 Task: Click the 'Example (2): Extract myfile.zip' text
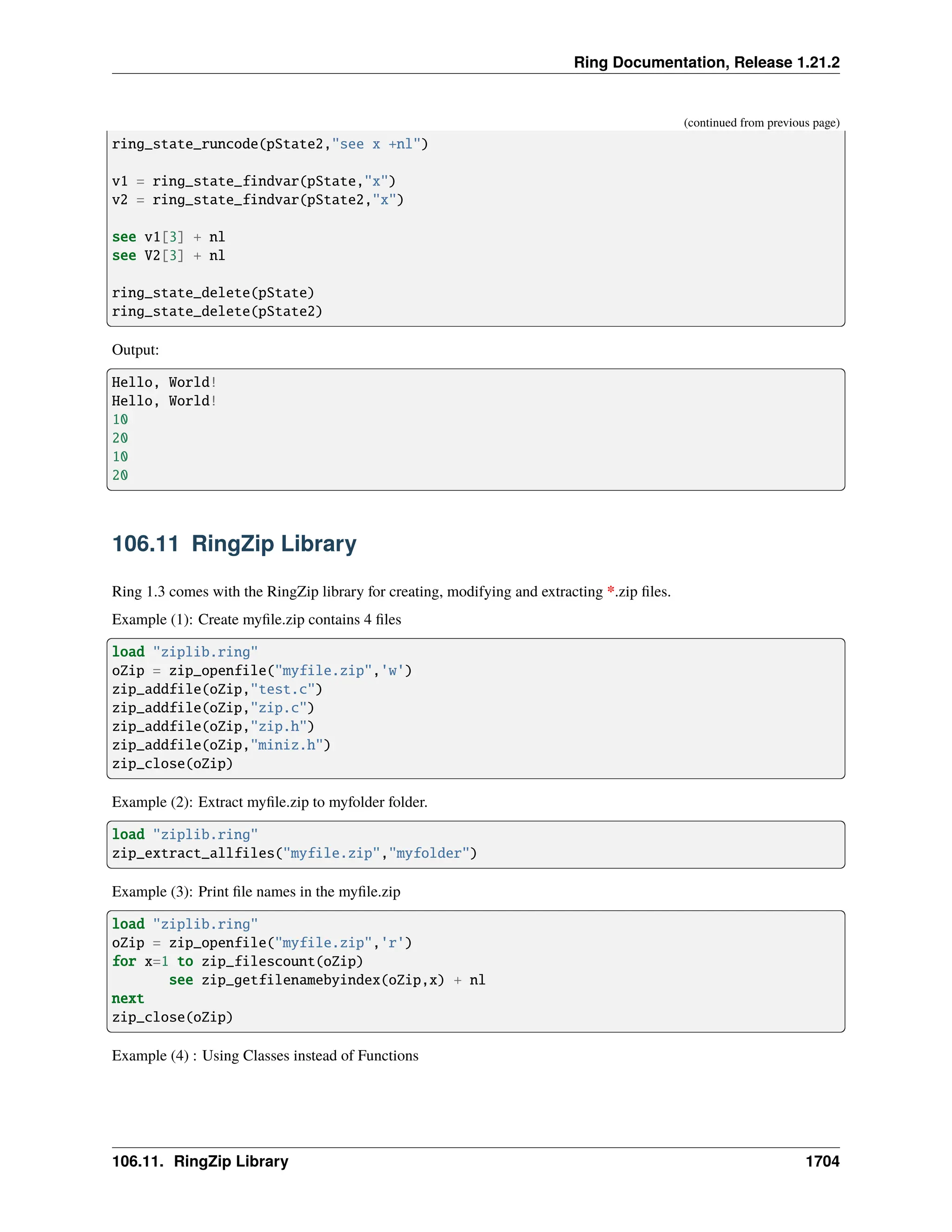click(x=270, y=802)
